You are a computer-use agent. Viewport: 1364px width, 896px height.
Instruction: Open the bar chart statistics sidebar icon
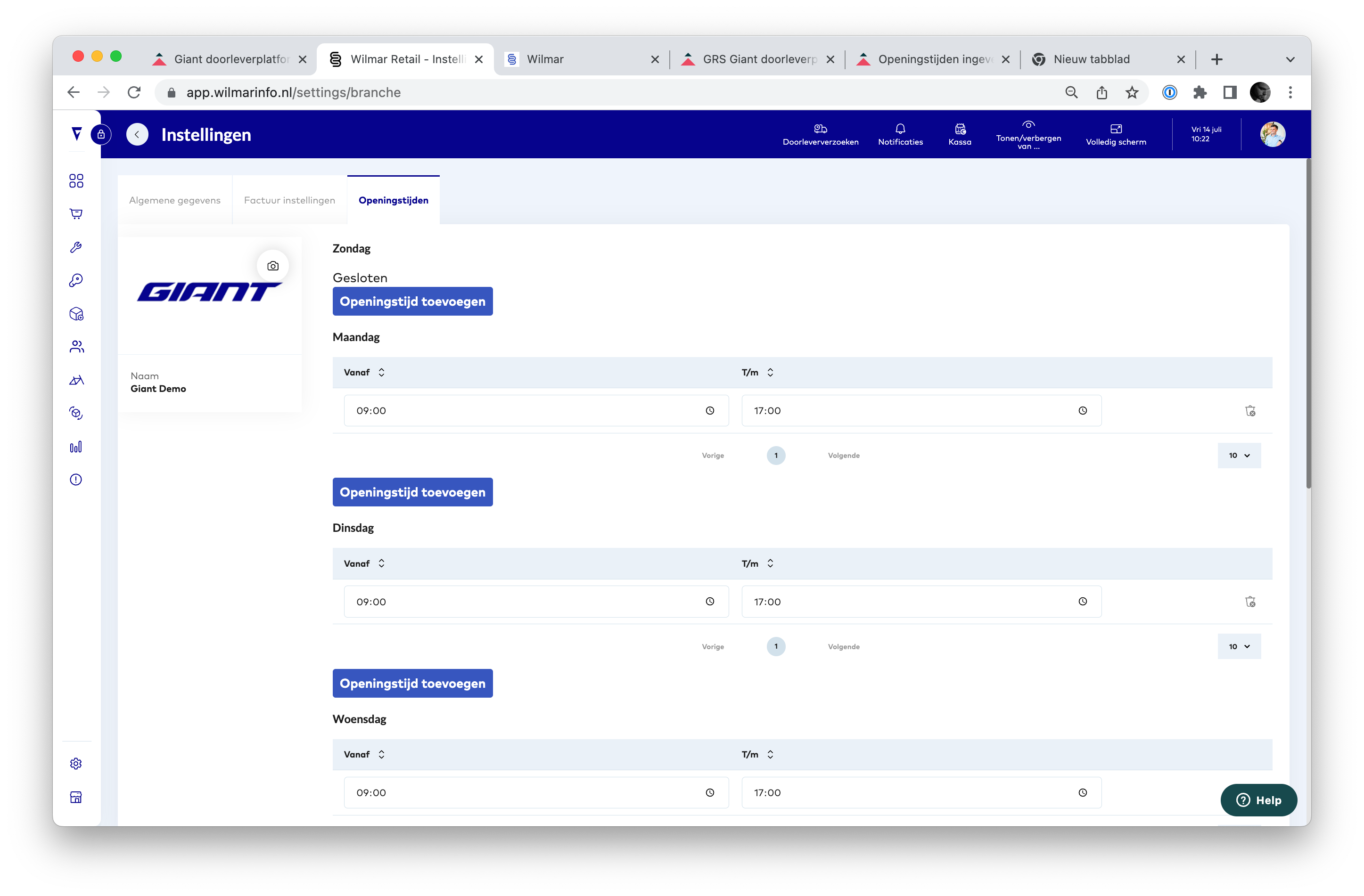click(76, 447)
